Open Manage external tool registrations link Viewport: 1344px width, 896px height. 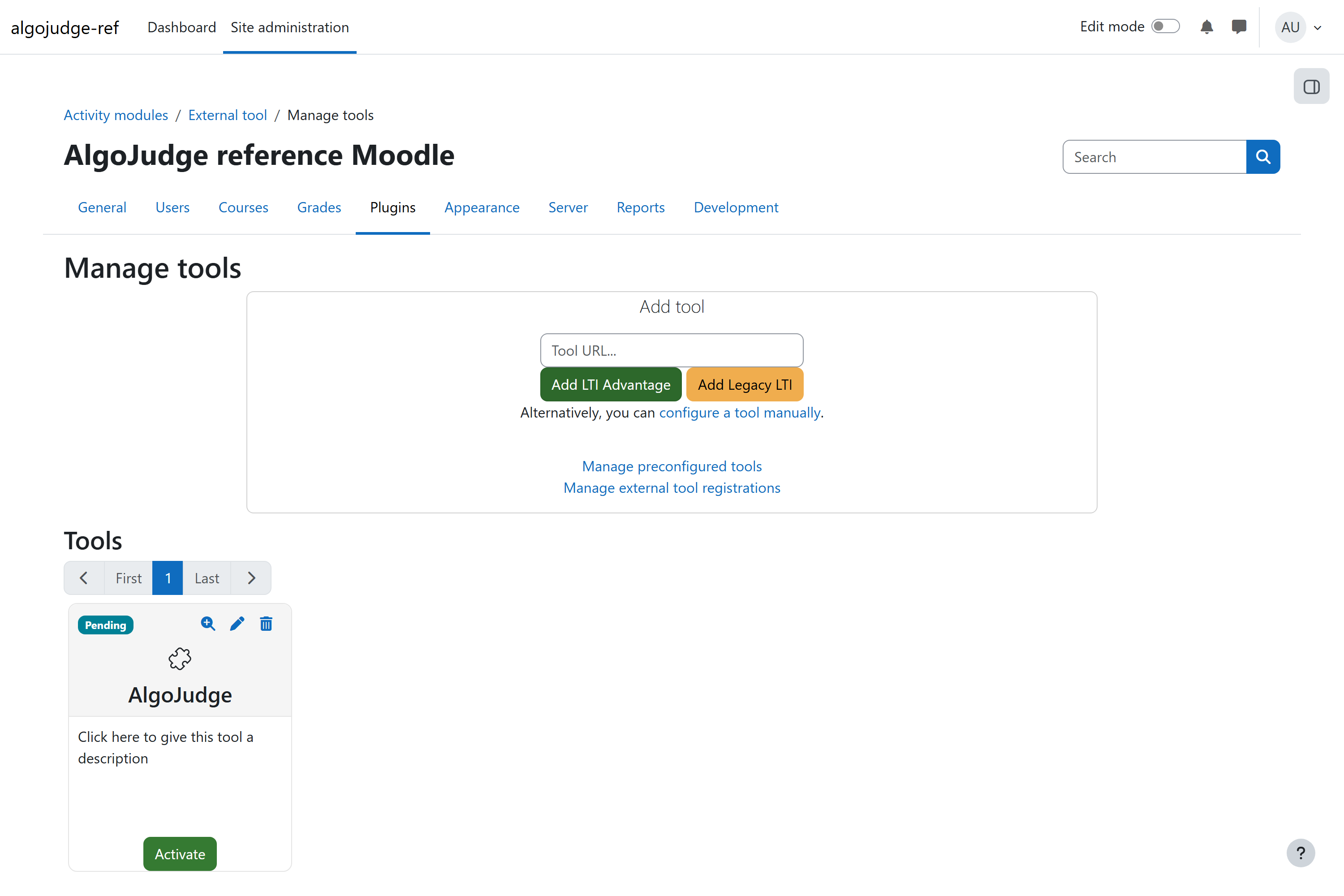[672, 488]
